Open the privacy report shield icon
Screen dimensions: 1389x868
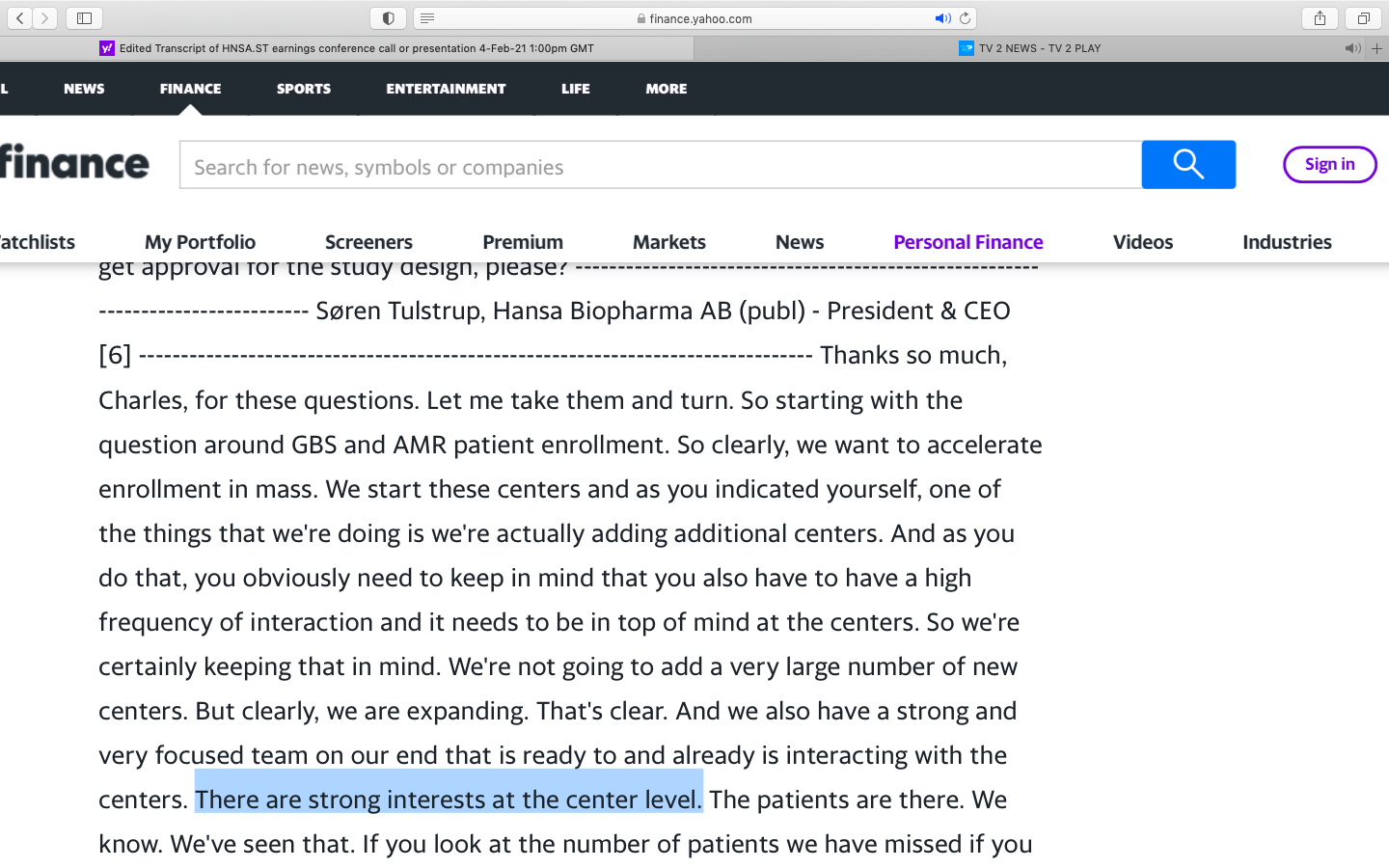[x=388, y=18]
